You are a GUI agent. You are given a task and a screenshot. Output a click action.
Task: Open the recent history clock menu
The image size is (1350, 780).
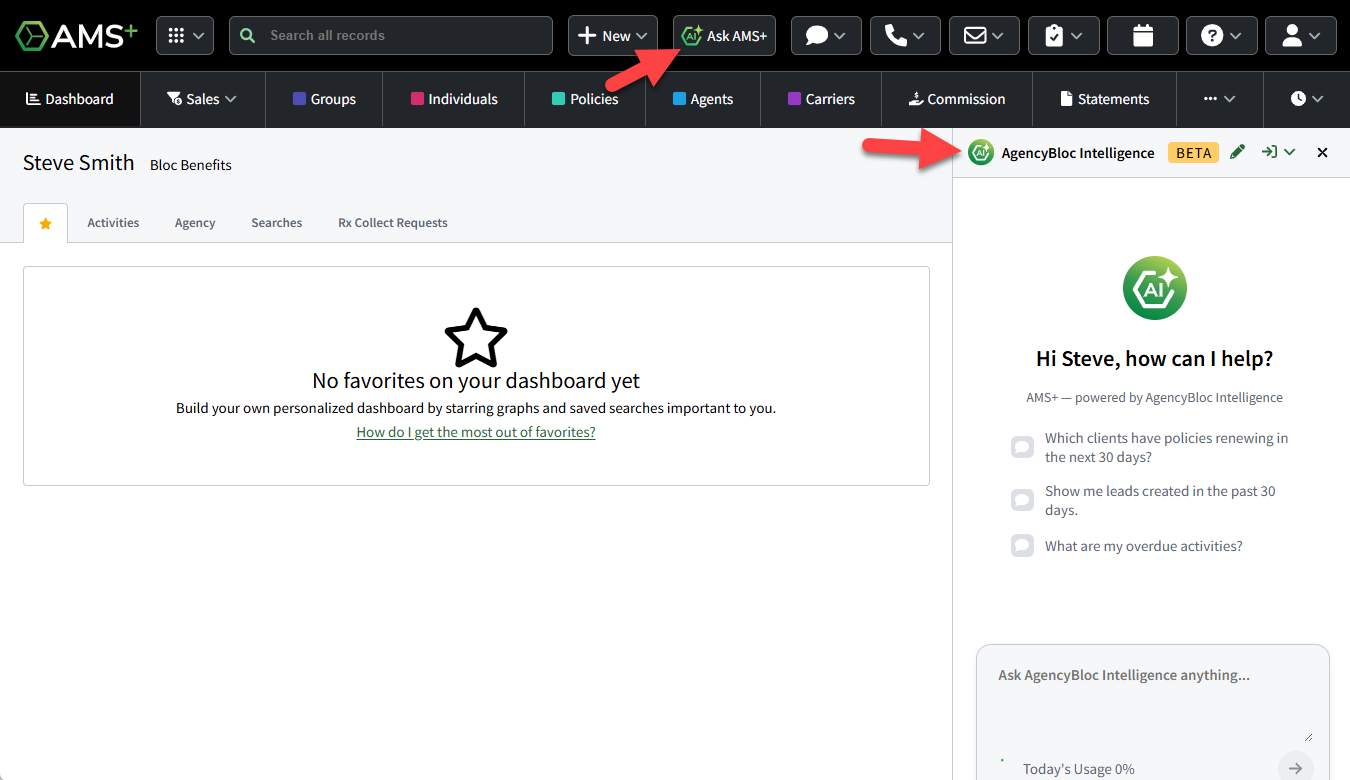point(1307,99)
